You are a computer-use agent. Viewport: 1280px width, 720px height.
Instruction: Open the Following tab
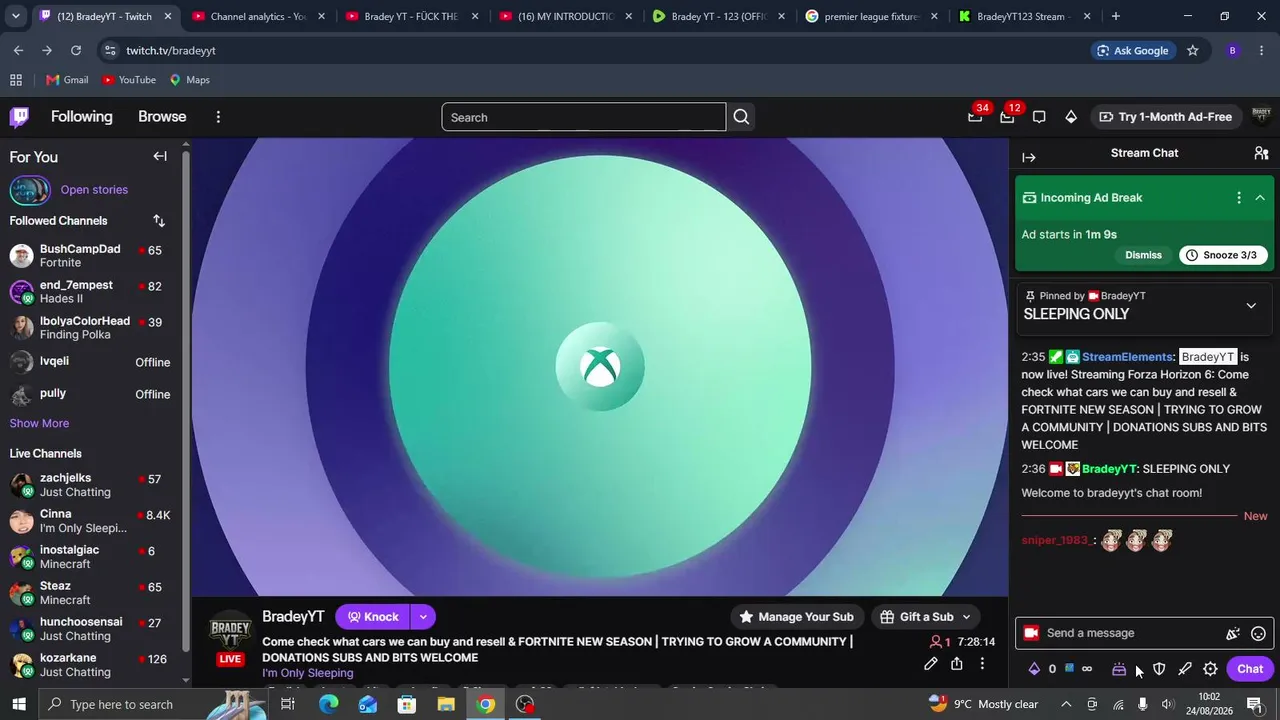tap(82, 117)
